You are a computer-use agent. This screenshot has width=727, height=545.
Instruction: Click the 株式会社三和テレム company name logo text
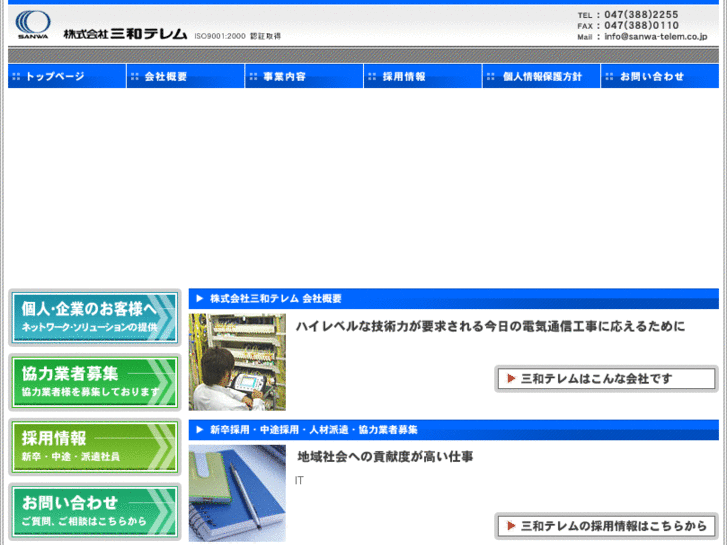[x=125, y=34]
